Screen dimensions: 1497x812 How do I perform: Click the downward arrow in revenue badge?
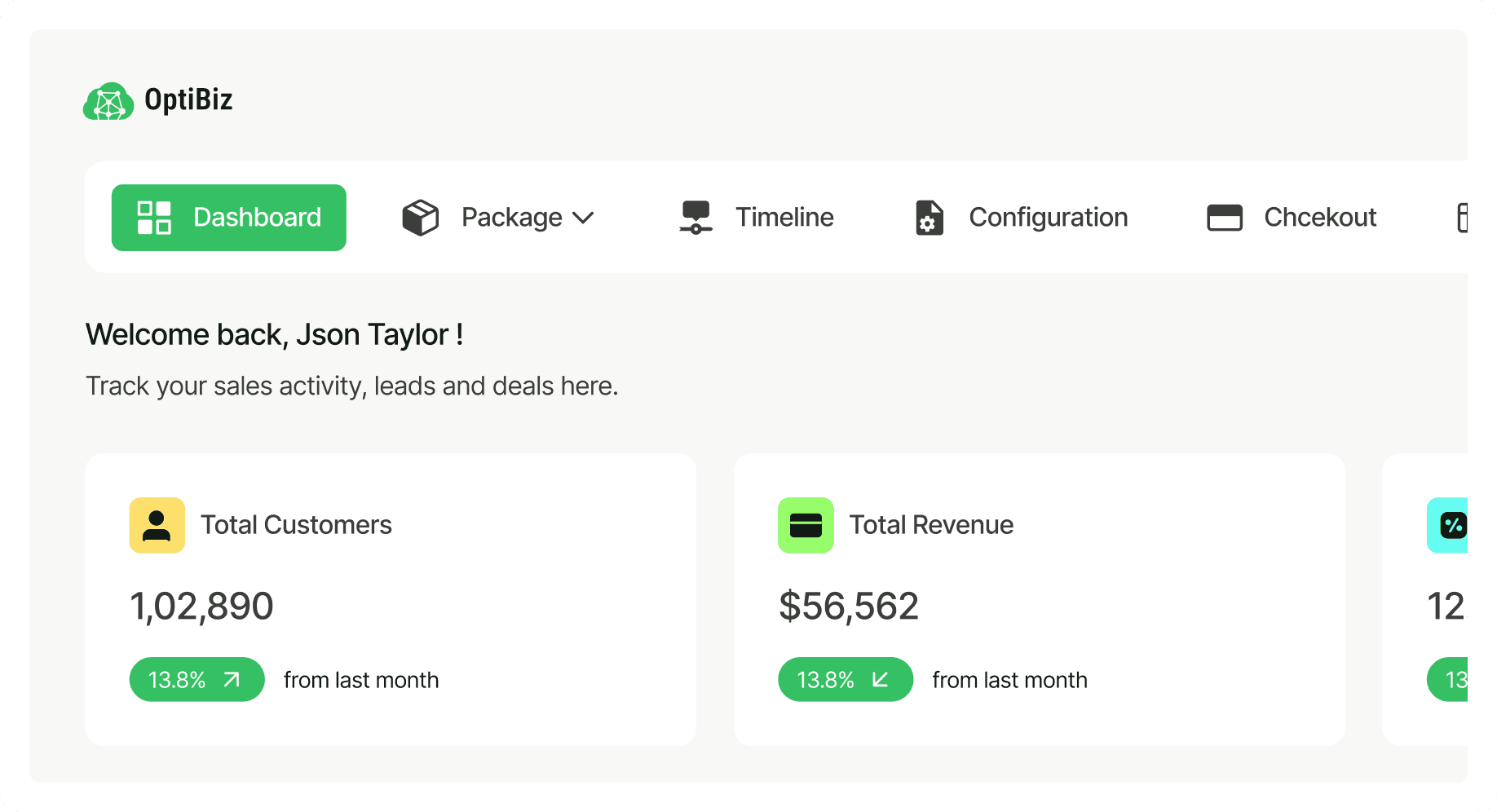[881, 679]
